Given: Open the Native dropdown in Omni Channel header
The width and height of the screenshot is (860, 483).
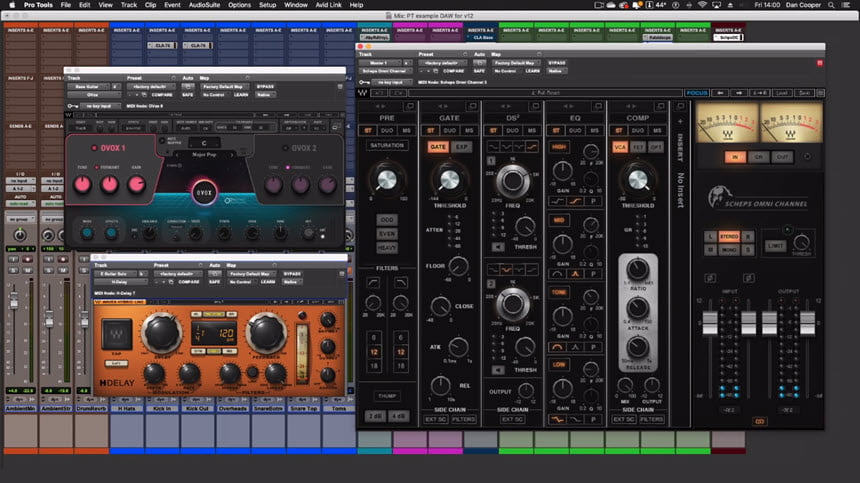Looking at the screenshot, I should tap(556, 71).
